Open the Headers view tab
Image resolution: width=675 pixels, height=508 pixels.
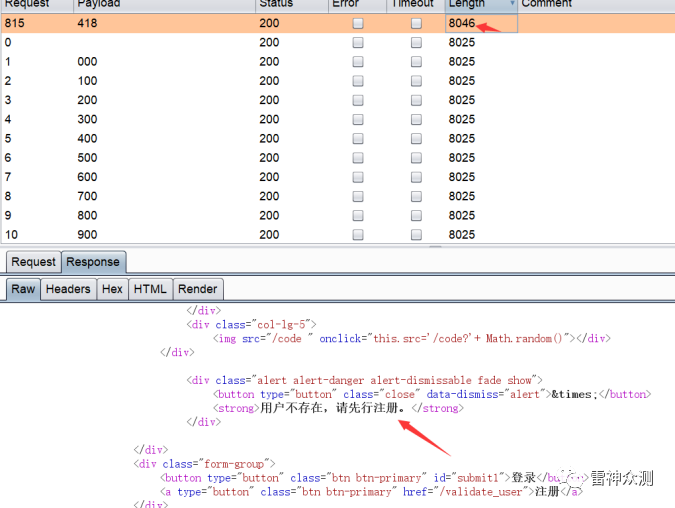68,289
